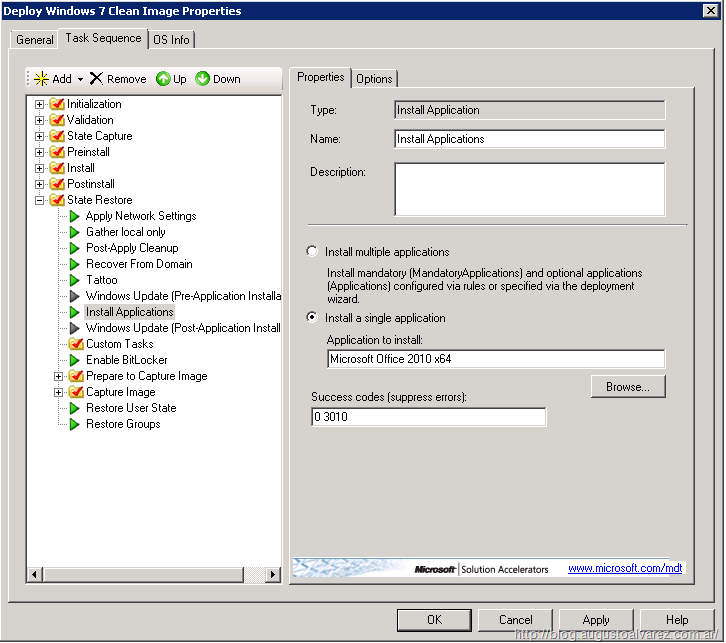The image size is (726, 643).
Task: Open the Add dropdown arrow
Action: 80,79
